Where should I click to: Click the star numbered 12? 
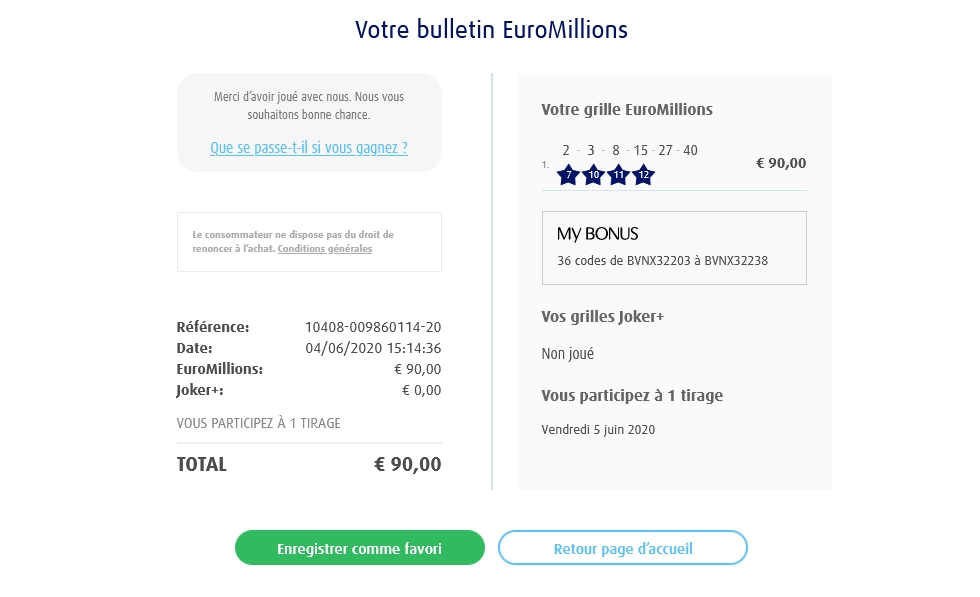tap(644, 175)
